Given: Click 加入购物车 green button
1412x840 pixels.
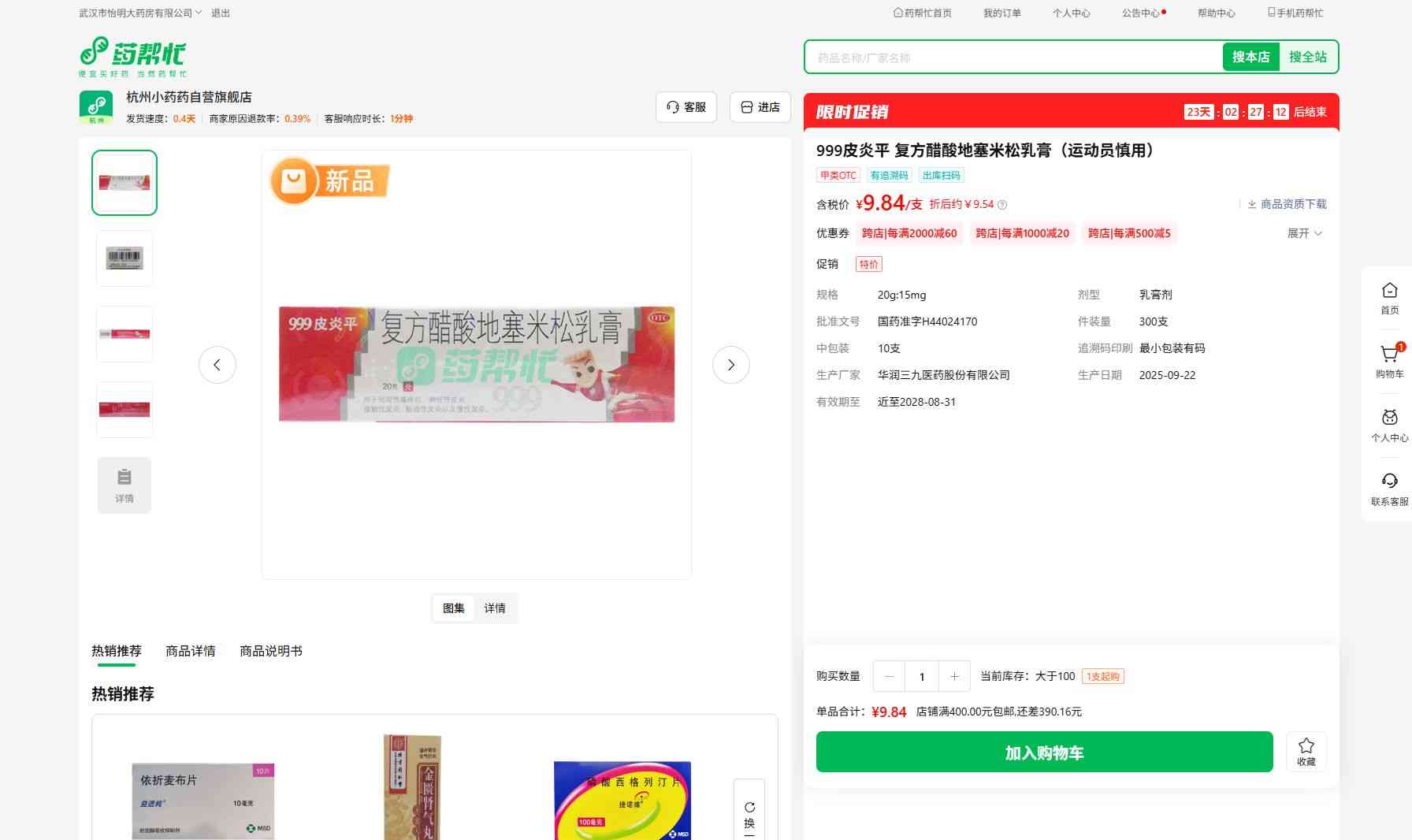Looking at the screenshot, I should click(x=1044, y=752).
